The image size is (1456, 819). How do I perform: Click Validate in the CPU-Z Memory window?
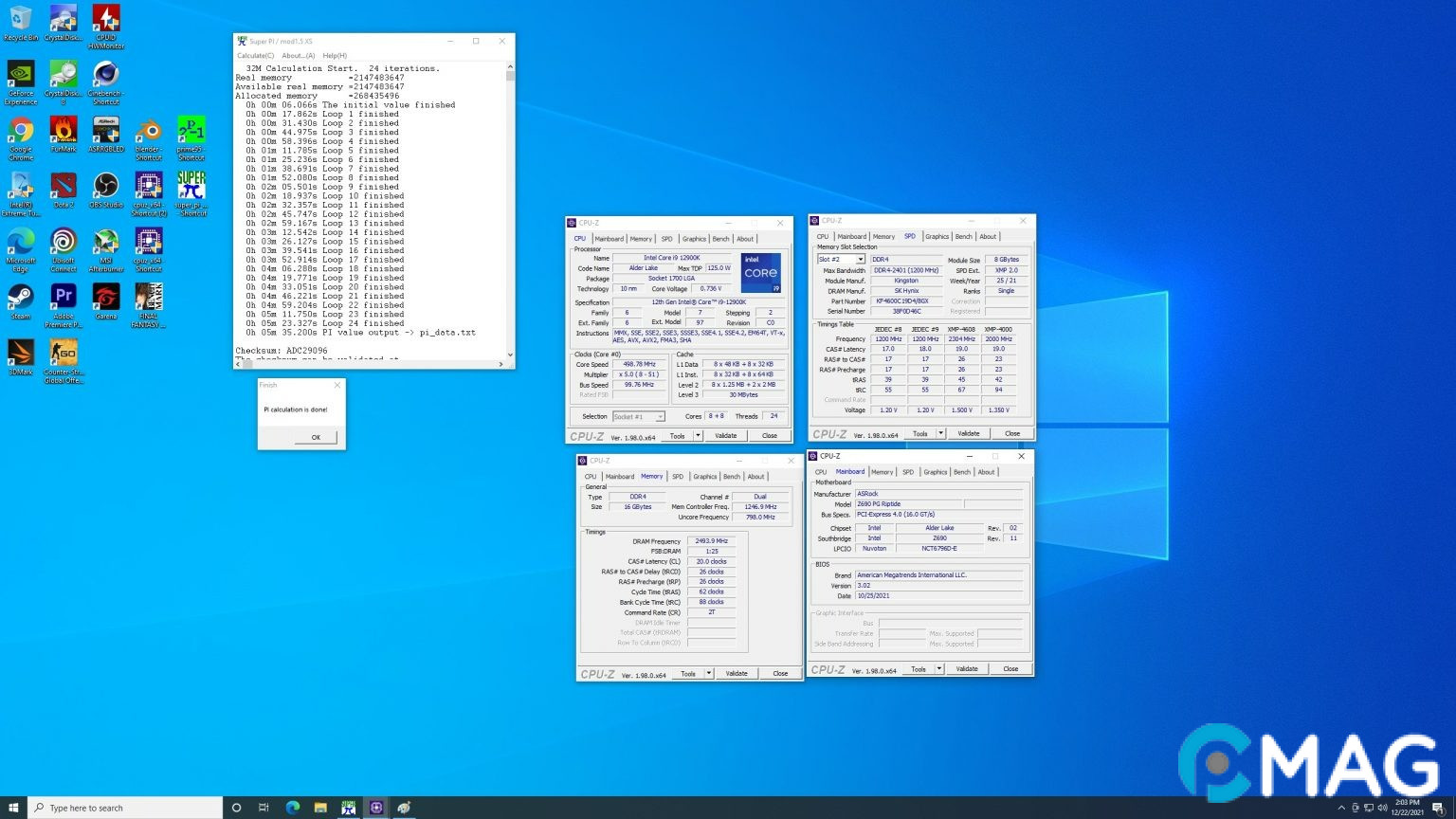pos(737,674)
